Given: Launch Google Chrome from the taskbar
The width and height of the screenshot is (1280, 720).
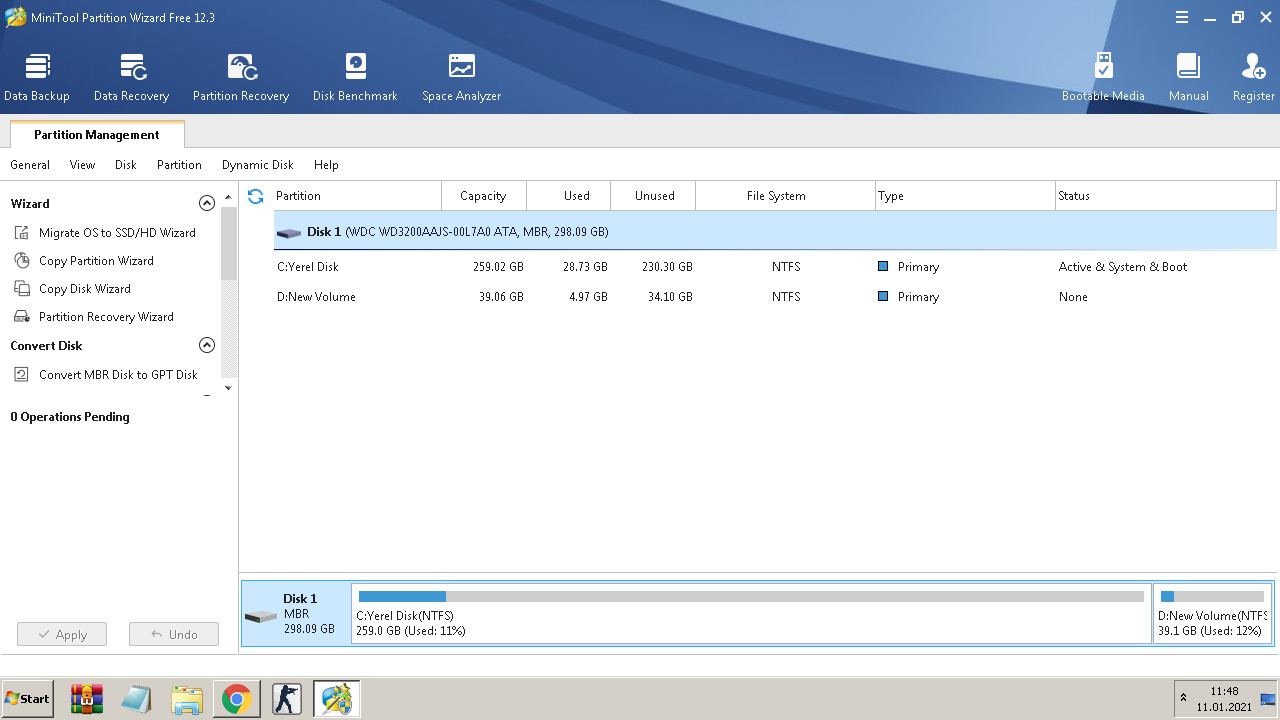Looking at the screenshot, I should coord(237,699).
